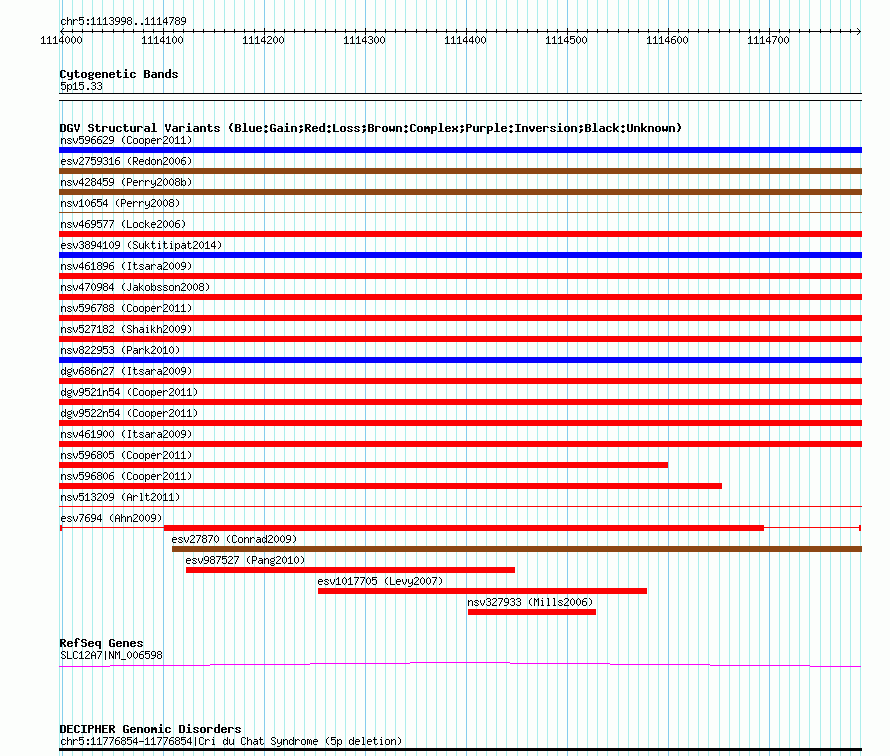The image size is (890, 756).
Task: Click the red esv987527 loss bar
Action: click(350, 570)
